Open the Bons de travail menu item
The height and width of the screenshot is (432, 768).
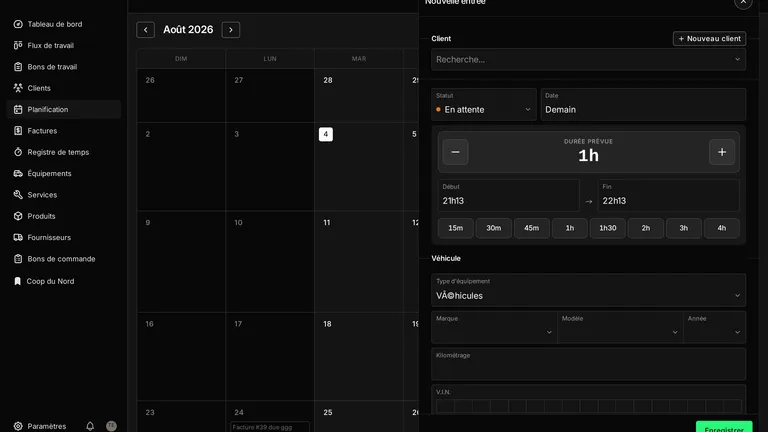64,67
